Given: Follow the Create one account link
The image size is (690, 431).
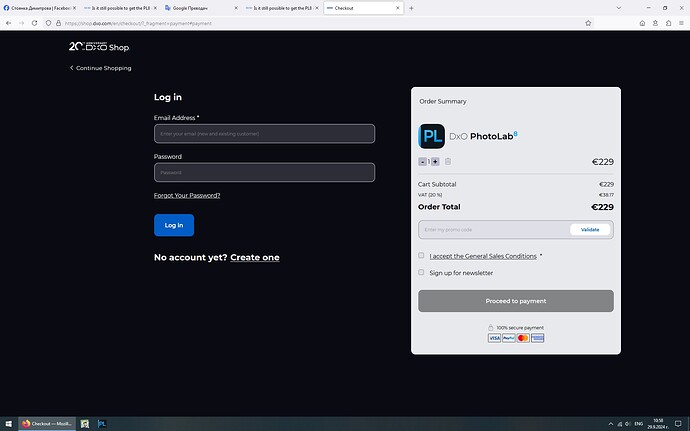Looking at the screenshot, I should (255, 257).
